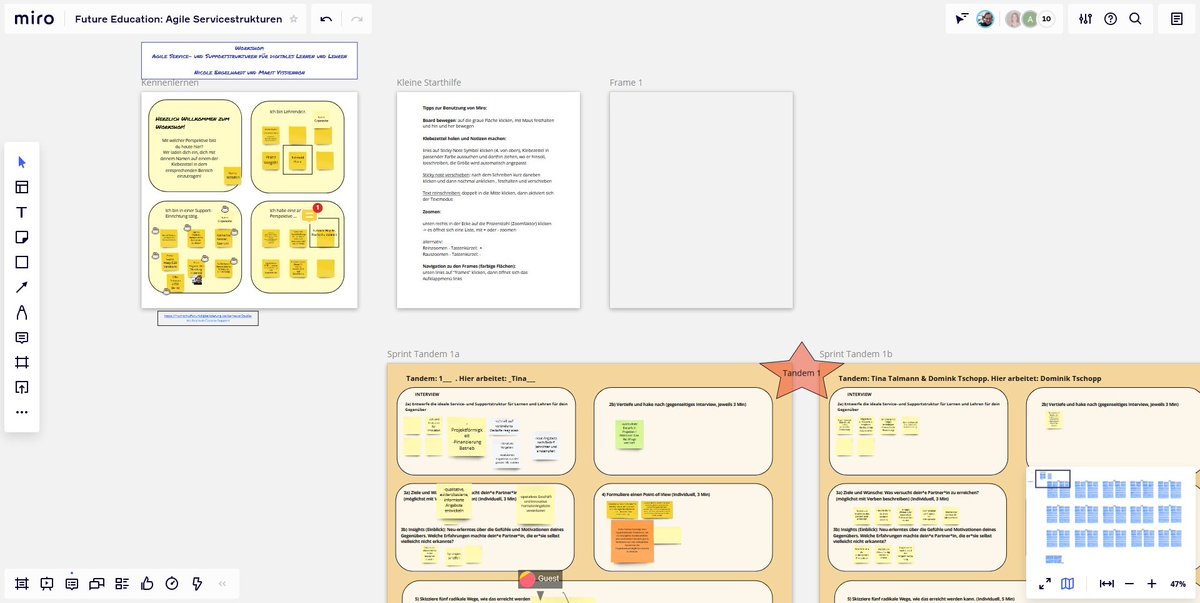Open the Help question mark menu
Image resolution: width=1200 pixels, height=603 pixels.
[x=1110, y=19]
